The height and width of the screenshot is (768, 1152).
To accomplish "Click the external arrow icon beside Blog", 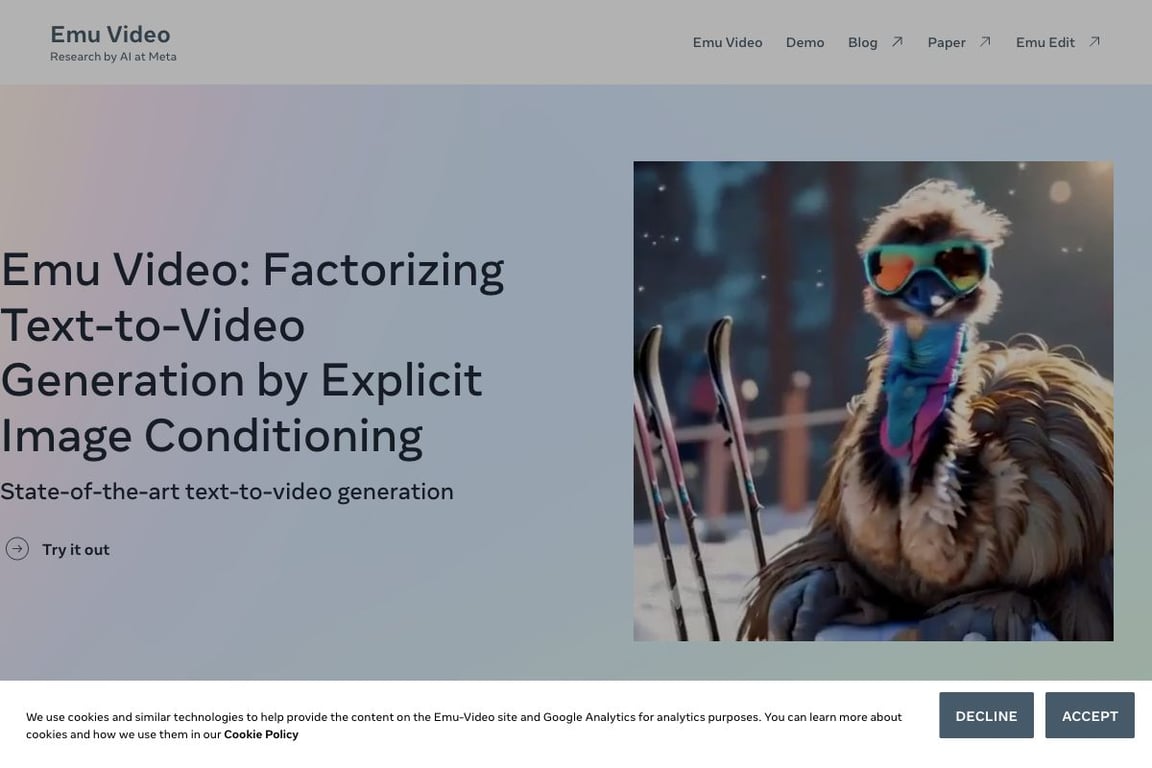I will click(897, 42).
